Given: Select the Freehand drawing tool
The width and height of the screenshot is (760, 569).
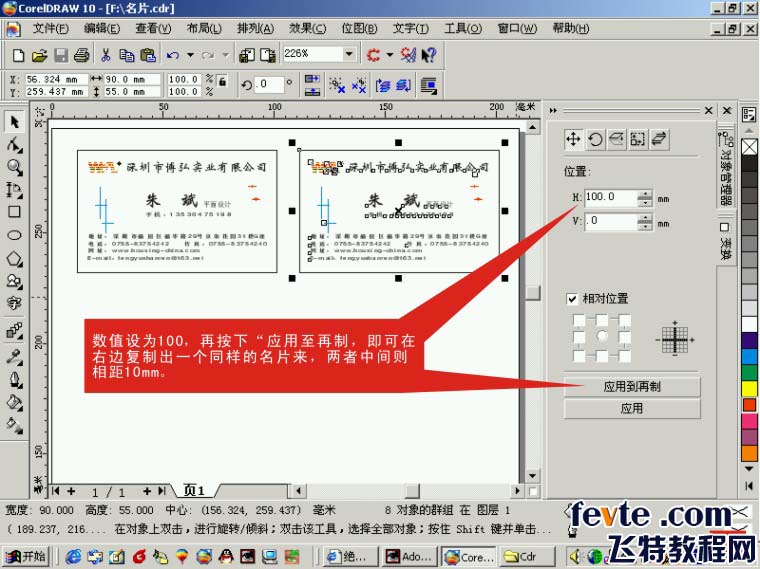Looking at the screenshot, I should (15, 190).
